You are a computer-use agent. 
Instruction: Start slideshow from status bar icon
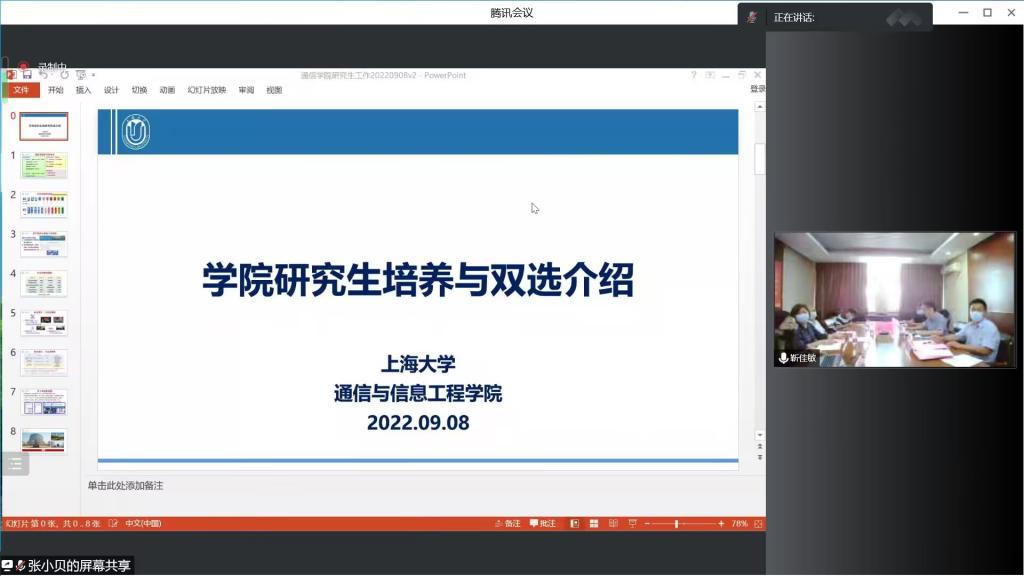(630, 523)
